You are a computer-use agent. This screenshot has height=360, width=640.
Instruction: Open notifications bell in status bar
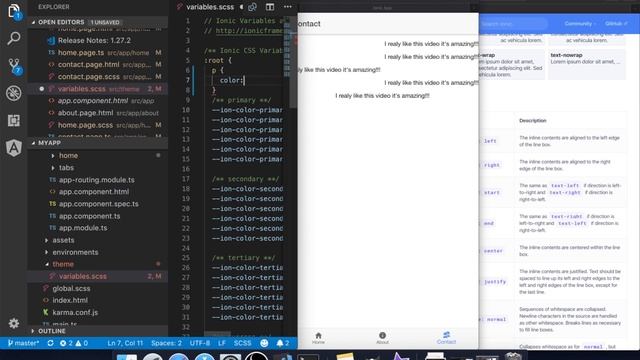point(282,343)
